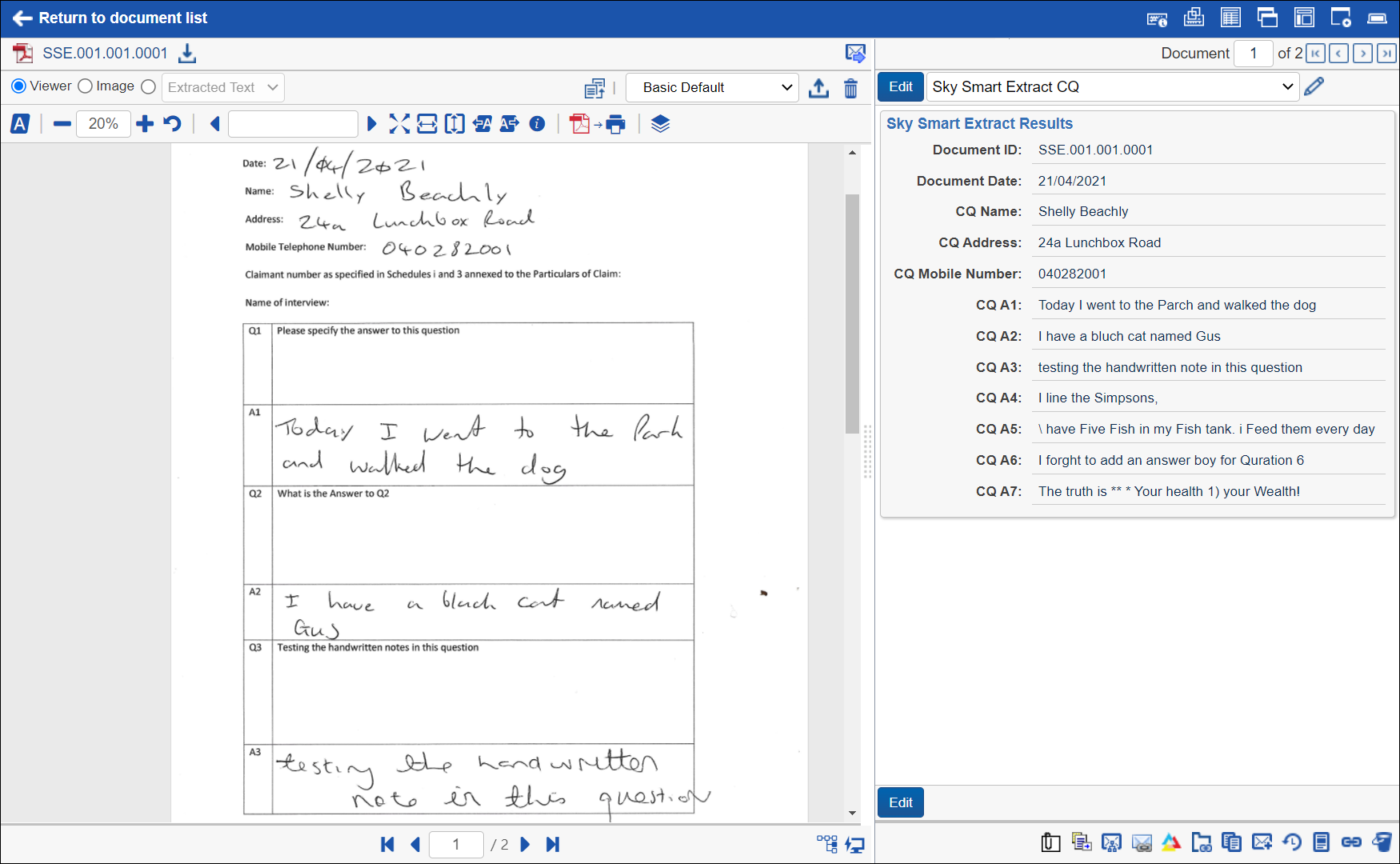Select the Viewer radio button

pos(19,86)
